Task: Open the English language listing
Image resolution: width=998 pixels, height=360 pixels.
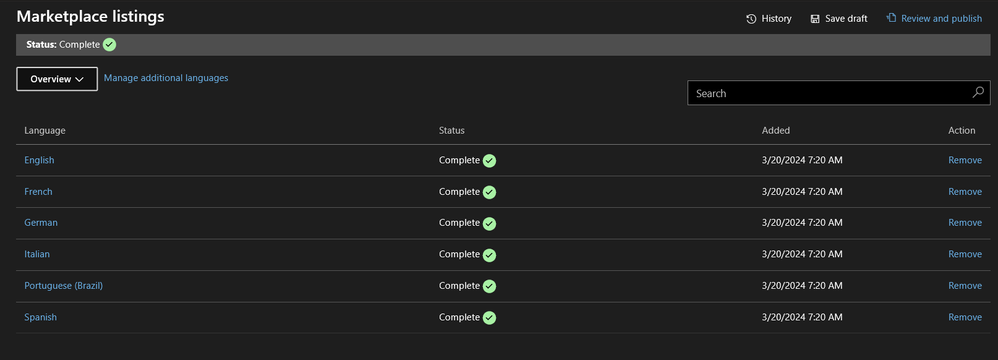Action: [x=39, y=160]
